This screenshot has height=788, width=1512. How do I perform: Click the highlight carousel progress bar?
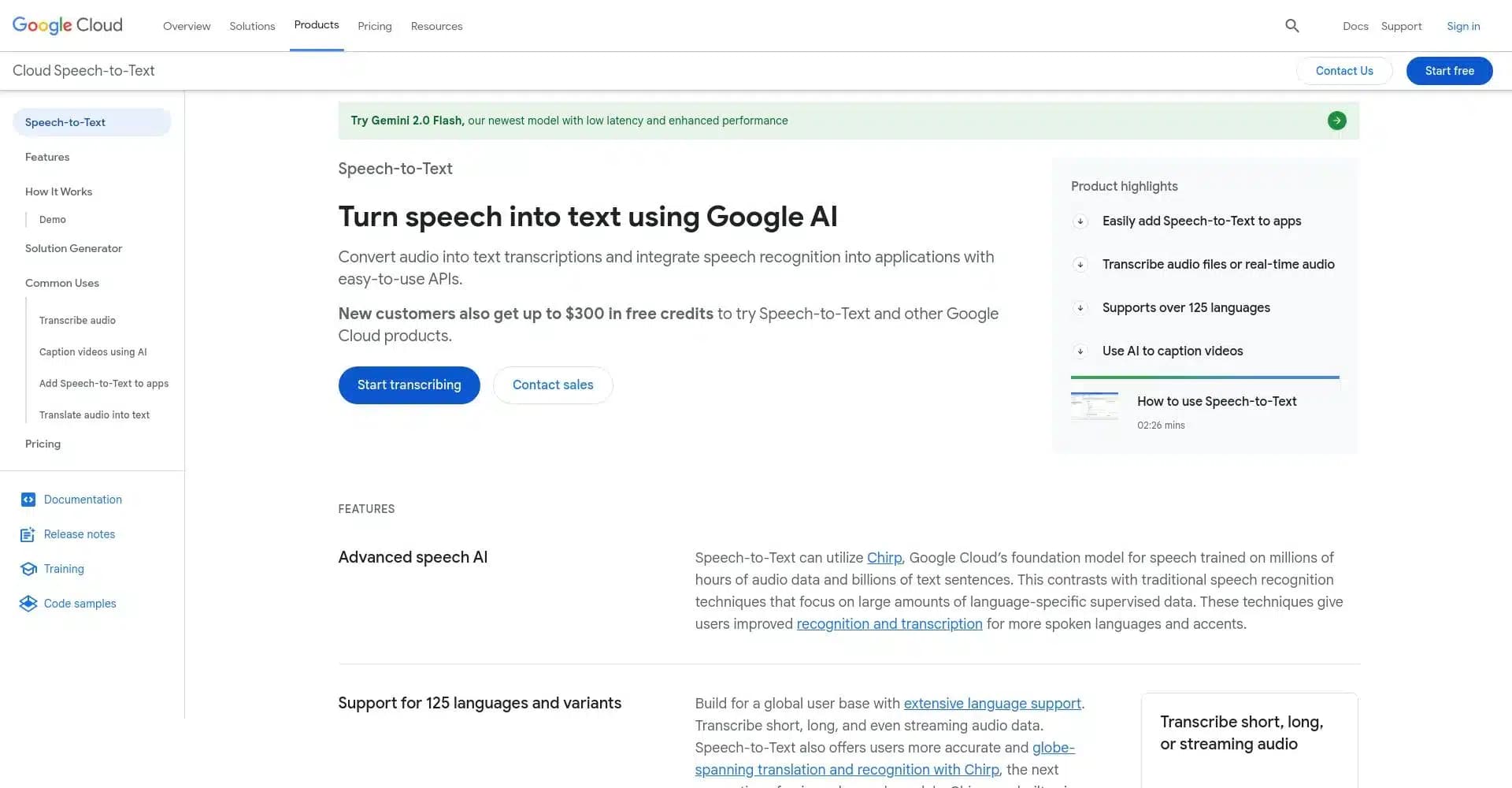[1204, 377]
